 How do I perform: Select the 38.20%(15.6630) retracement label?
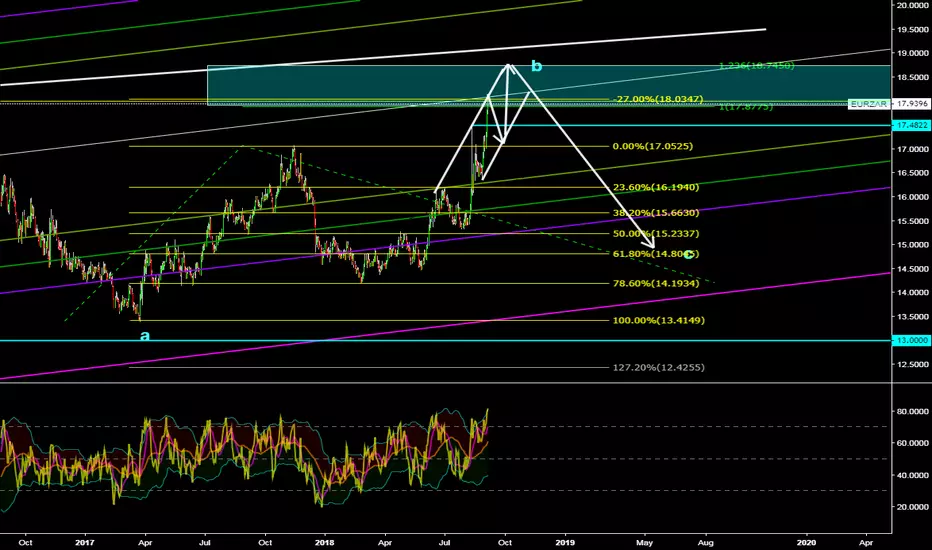[656, 213]
